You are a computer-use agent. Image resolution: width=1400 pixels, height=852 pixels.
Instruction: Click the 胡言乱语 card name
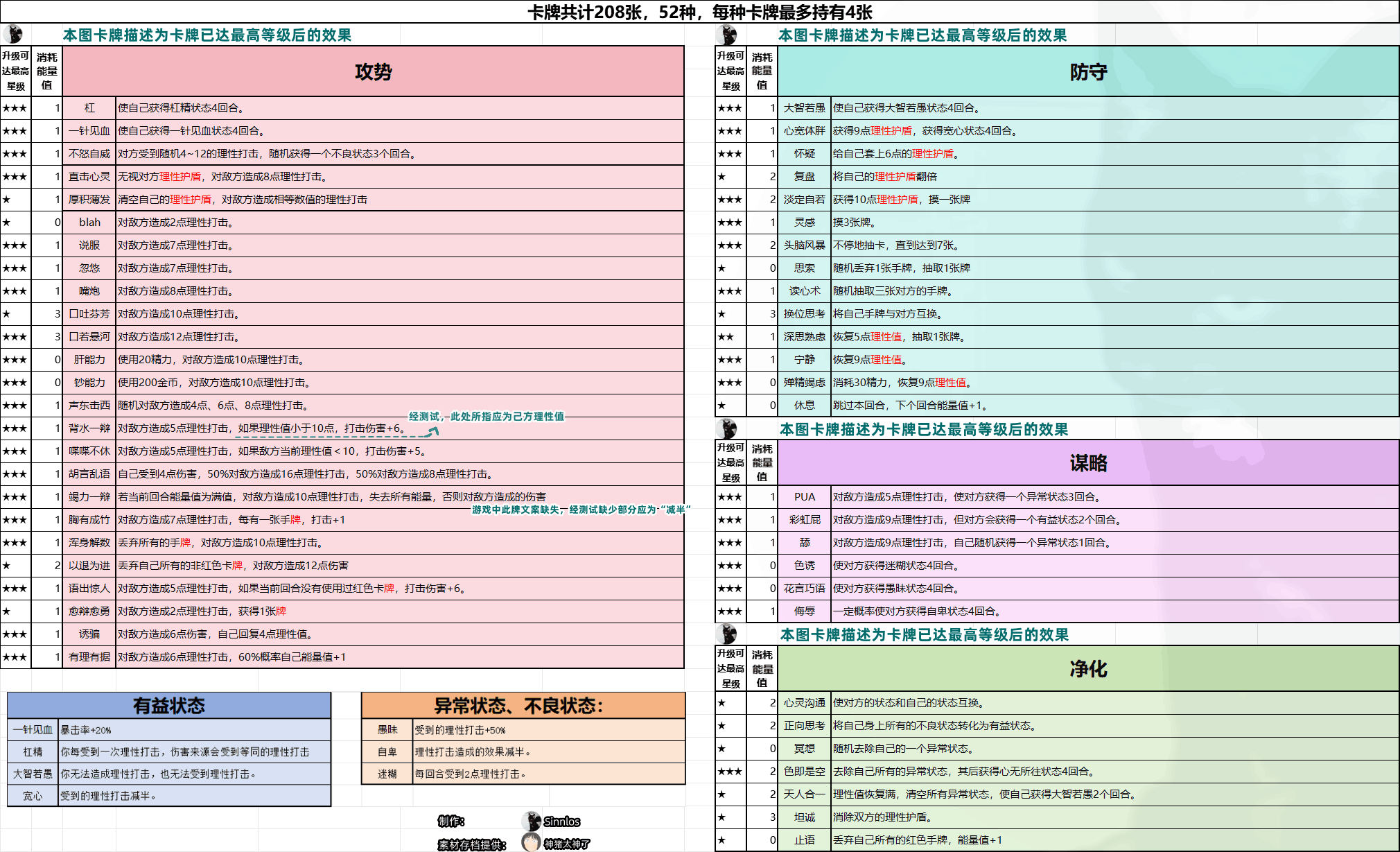tap(89, 474)
